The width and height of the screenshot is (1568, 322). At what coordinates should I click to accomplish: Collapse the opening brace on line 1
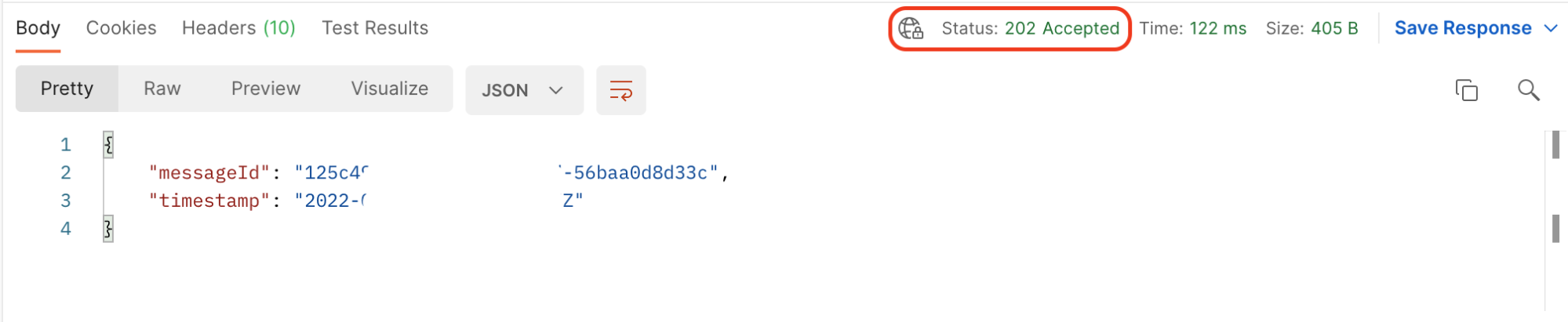(108, 144)
